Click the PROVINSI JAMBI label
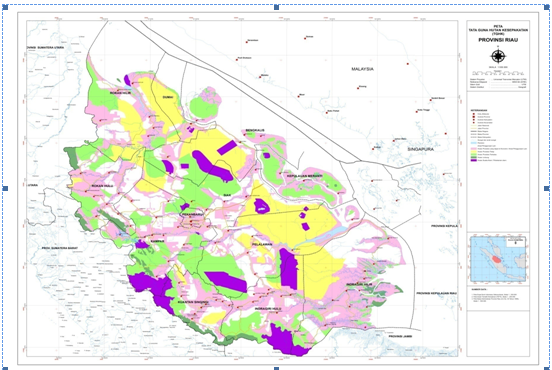This screenshot has width=552, height=370. (400, 336)
